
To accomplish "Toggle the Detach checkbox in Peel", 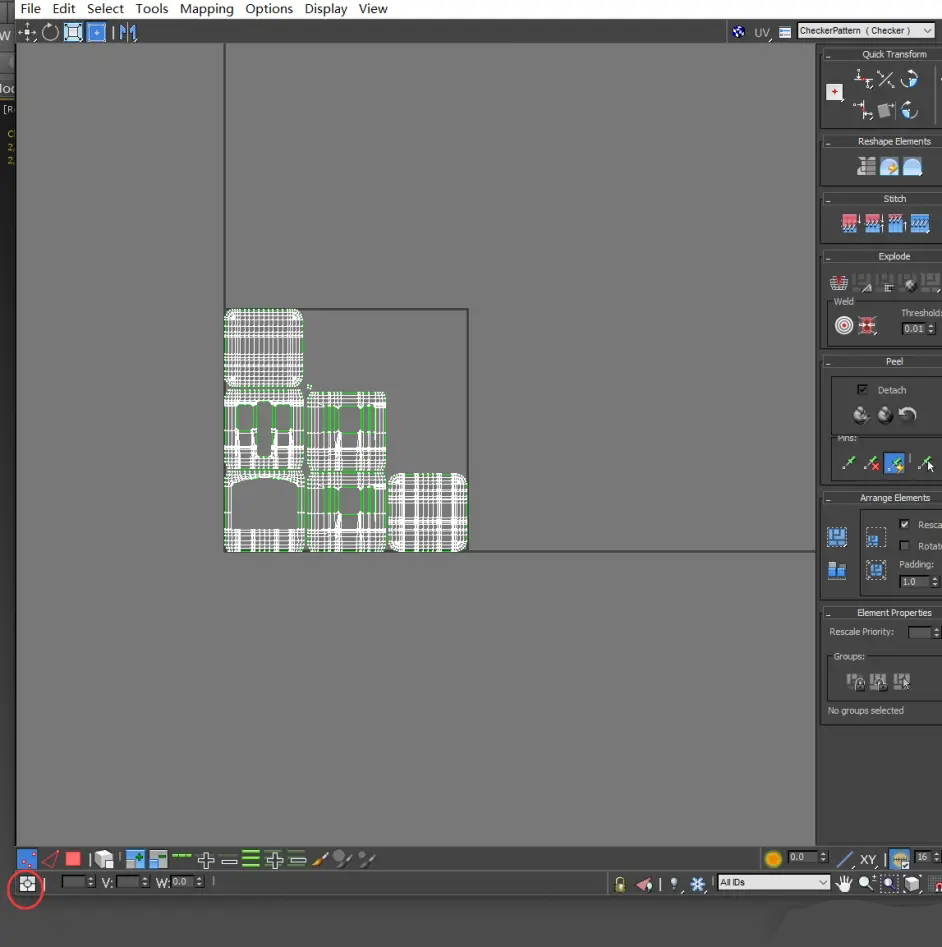I will click(862, 390).
